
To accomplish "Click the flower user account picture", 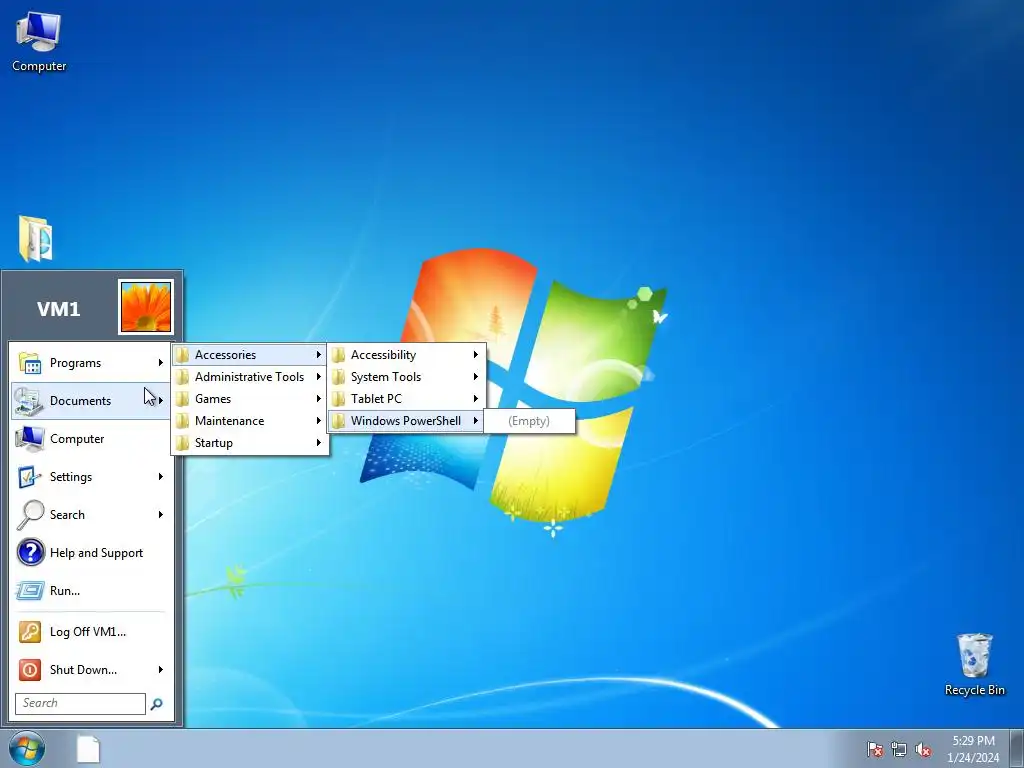I will coord(146,307).
